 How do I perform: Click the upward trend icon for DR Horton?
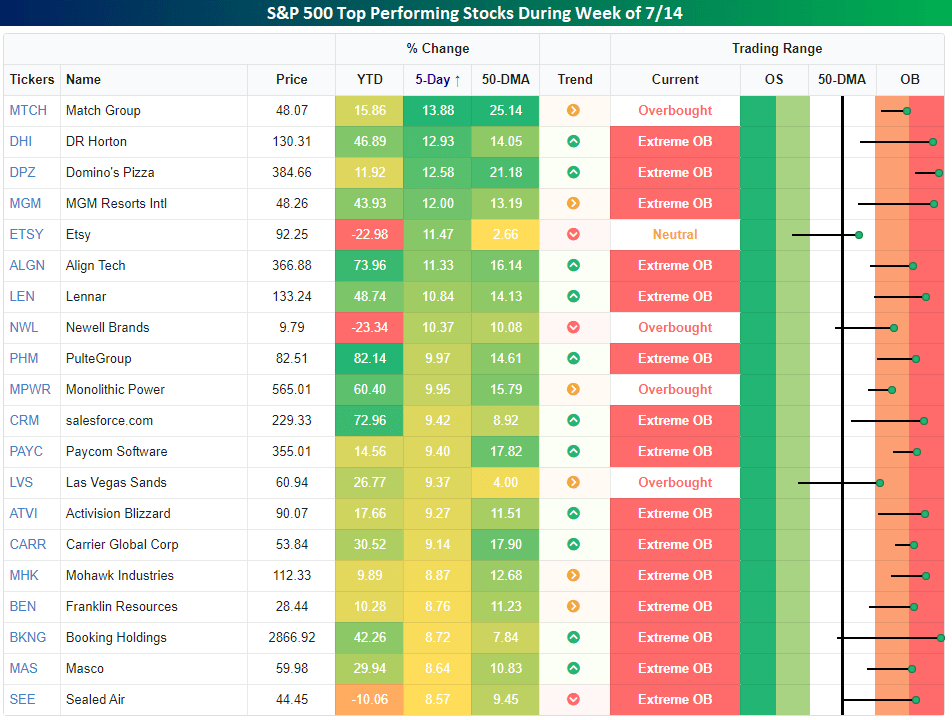[573, 141]
